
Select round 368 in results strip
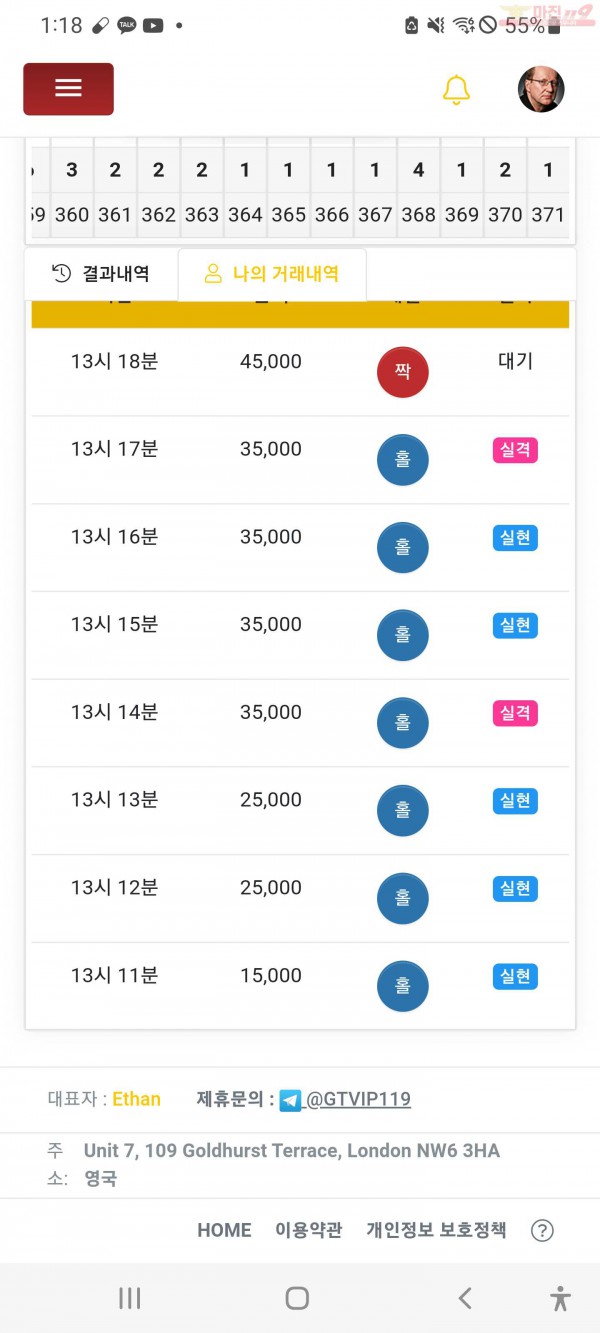[418, 214]
